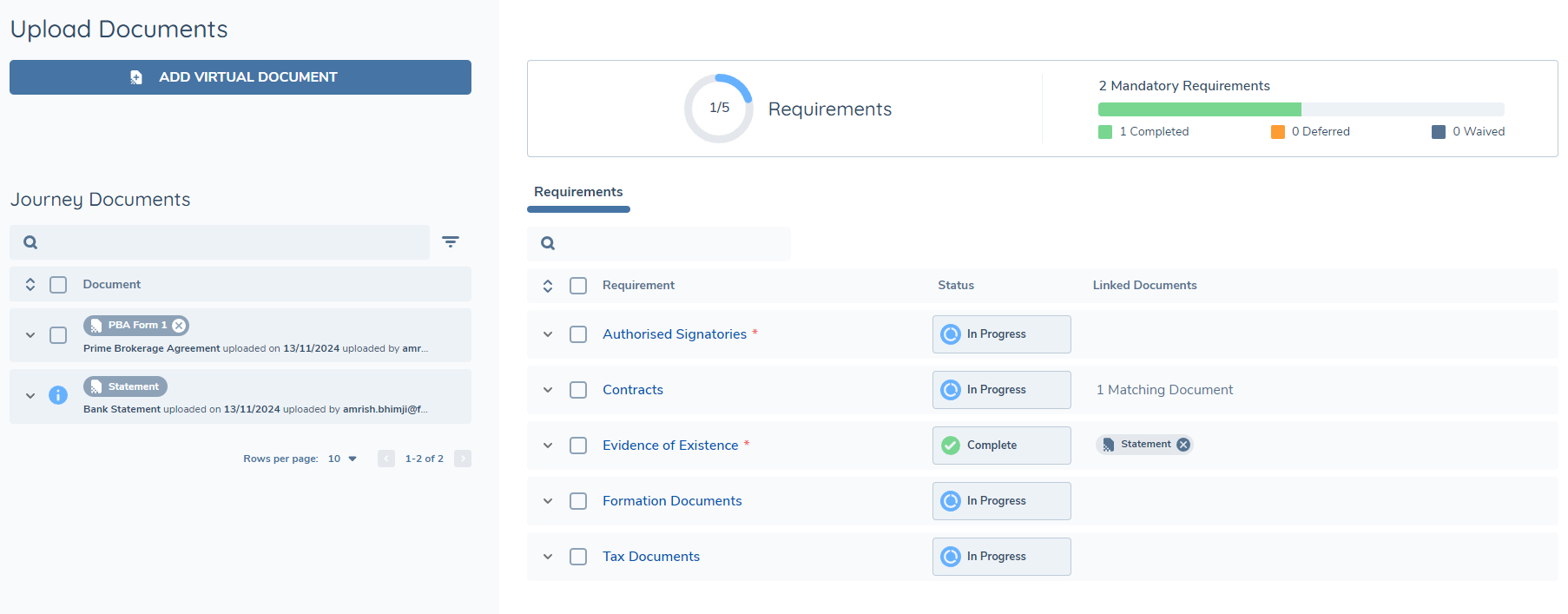Open the Formation Documents link
This screenshot has width=1568, height=614.
click(x=672, y=501)
